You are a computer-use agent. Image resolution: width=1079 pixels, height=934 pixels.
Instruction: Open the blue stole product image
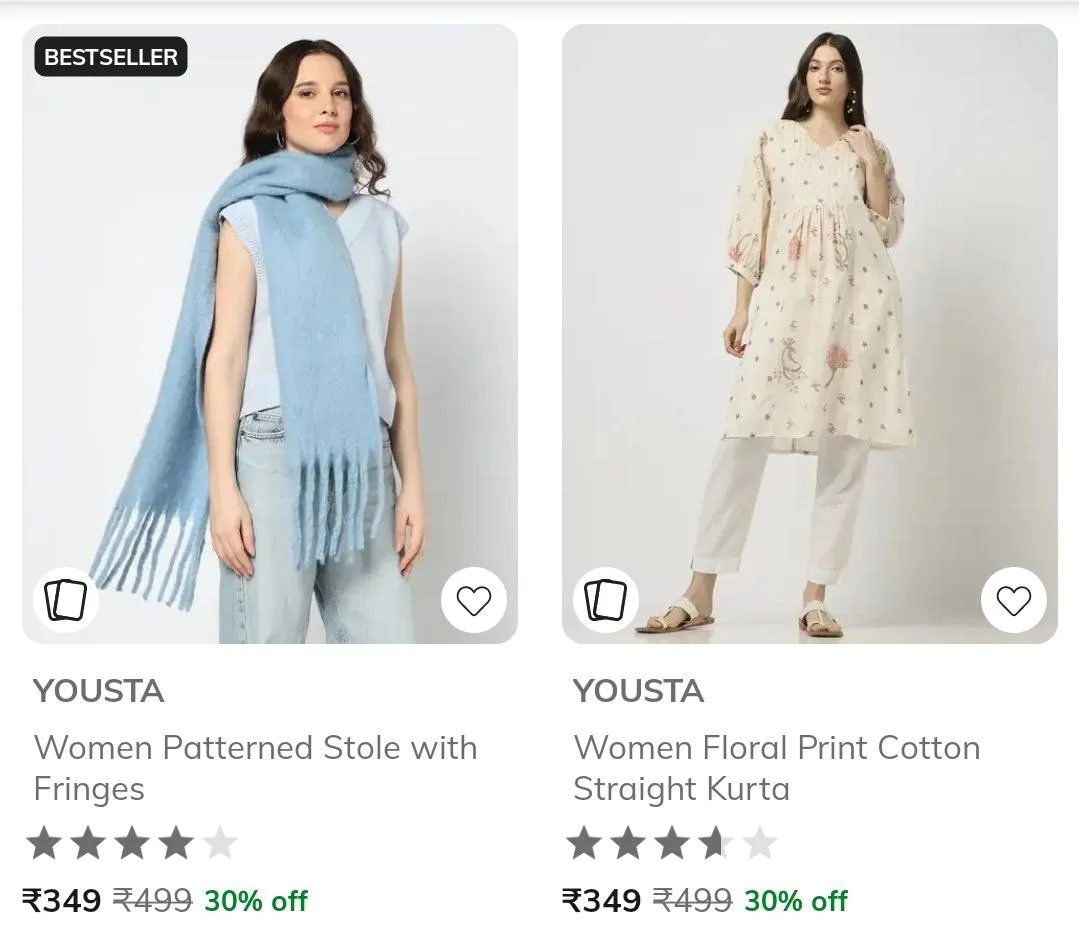[x=270, y=334]
